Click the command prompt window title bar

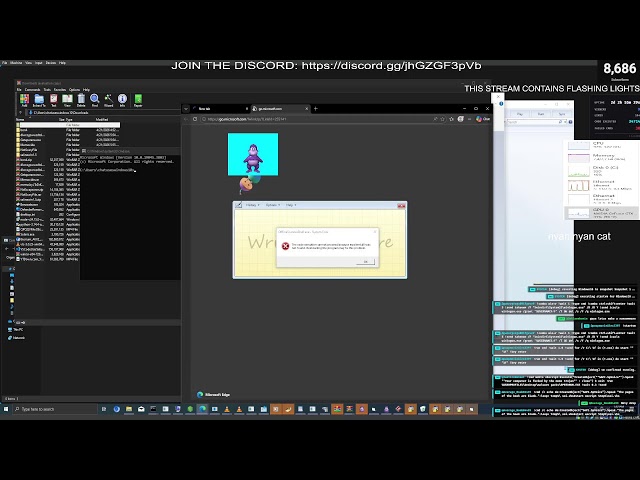point(131,151)
